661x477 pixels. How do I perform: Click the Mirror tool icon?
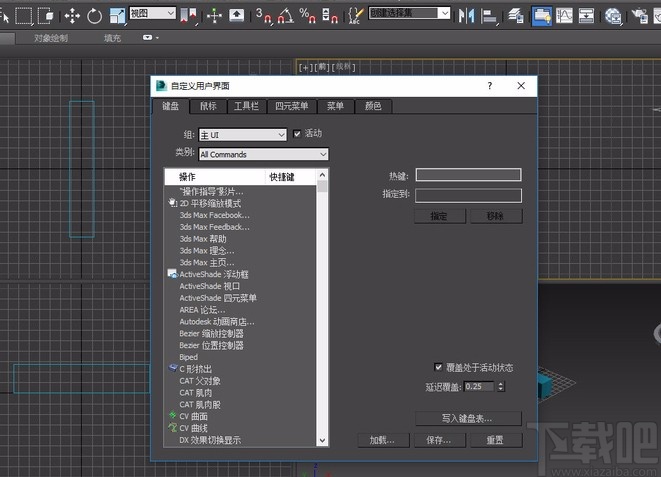(466, 16)
